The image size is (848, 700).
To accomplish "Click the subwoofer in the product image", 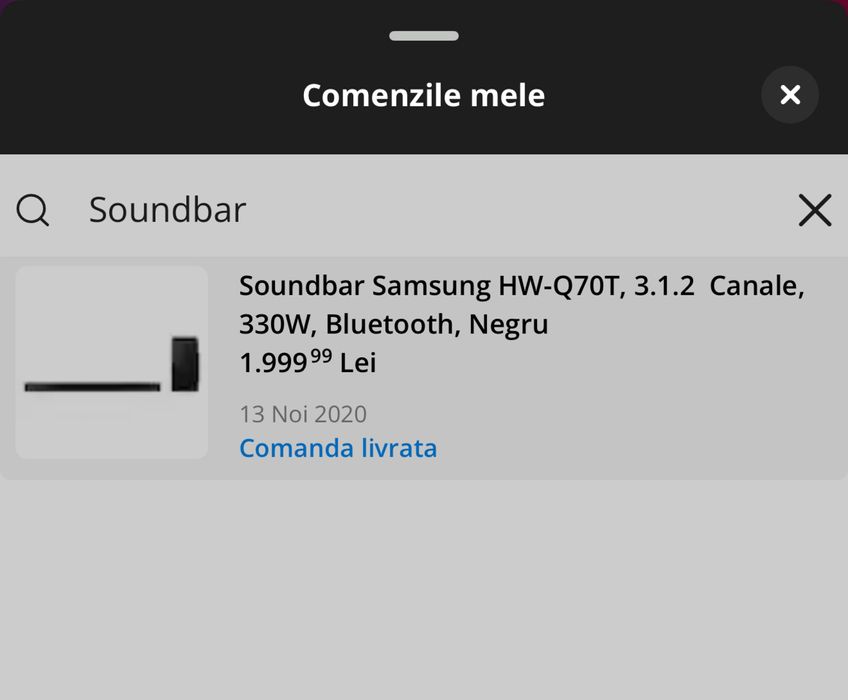I will pyautogui.click(x=184, y=364).
